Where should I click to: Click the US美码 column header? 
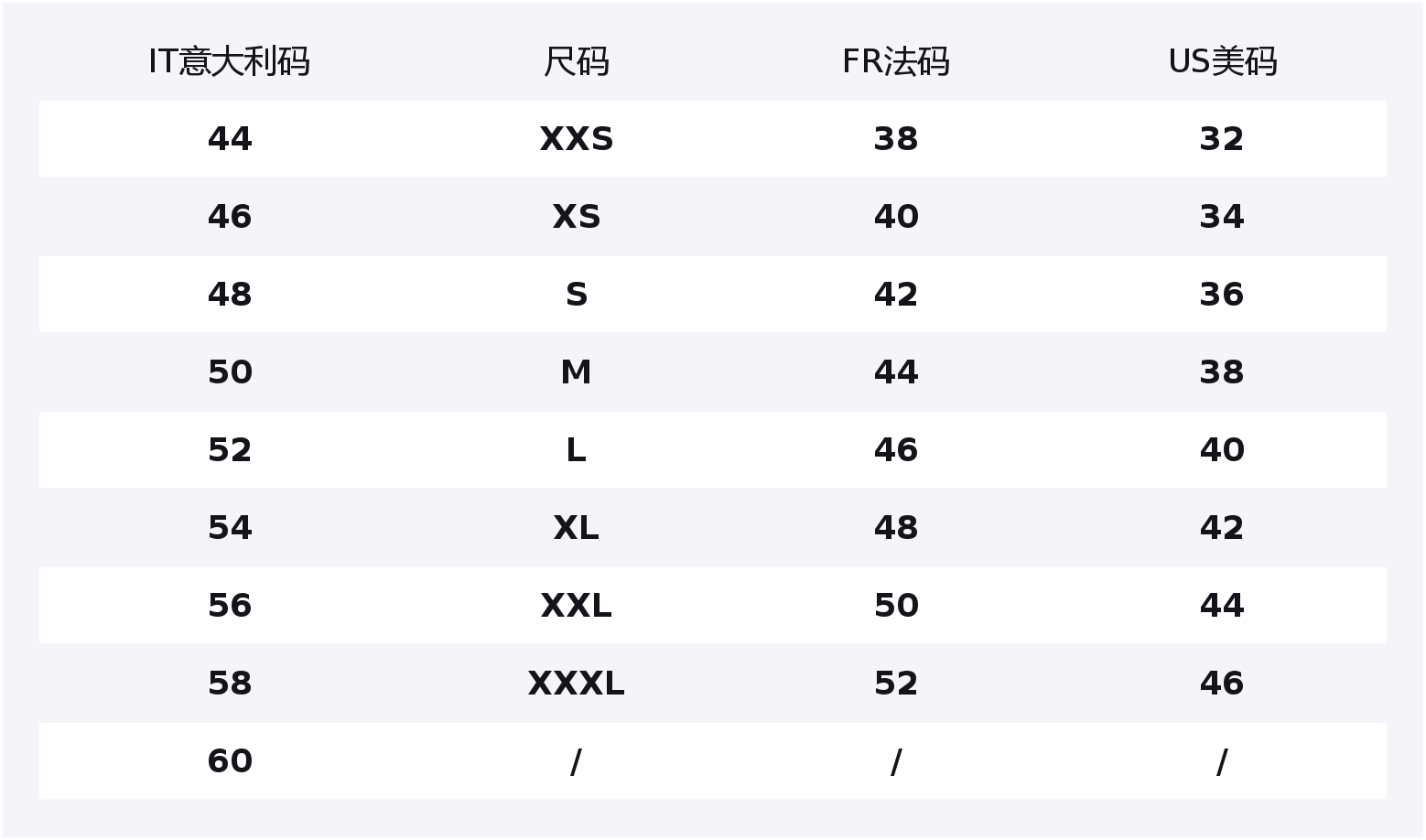[1222, 61]
